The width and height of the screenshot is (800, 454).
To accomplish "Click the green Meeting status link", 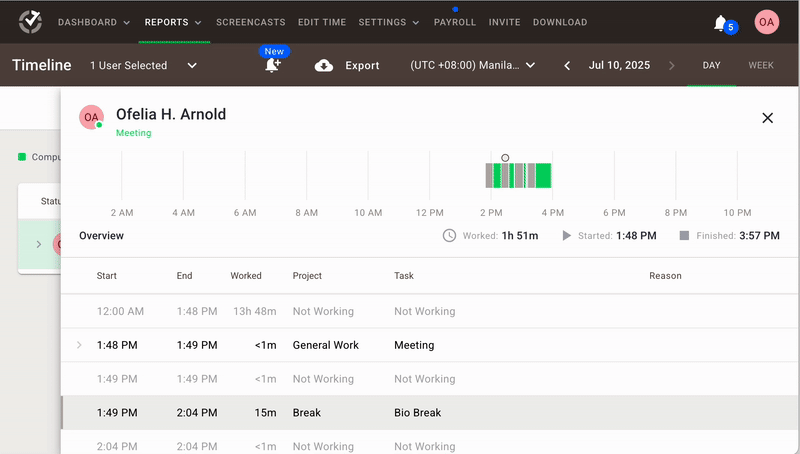I will pyautogui.click(x=134, y=133).
